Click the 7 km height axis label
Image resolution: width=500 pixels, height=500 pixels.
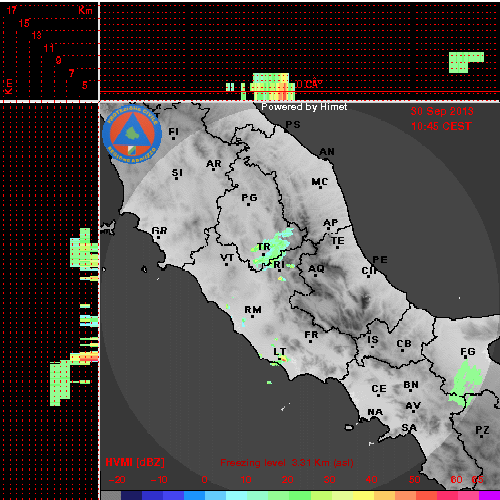tap(71, 73)
